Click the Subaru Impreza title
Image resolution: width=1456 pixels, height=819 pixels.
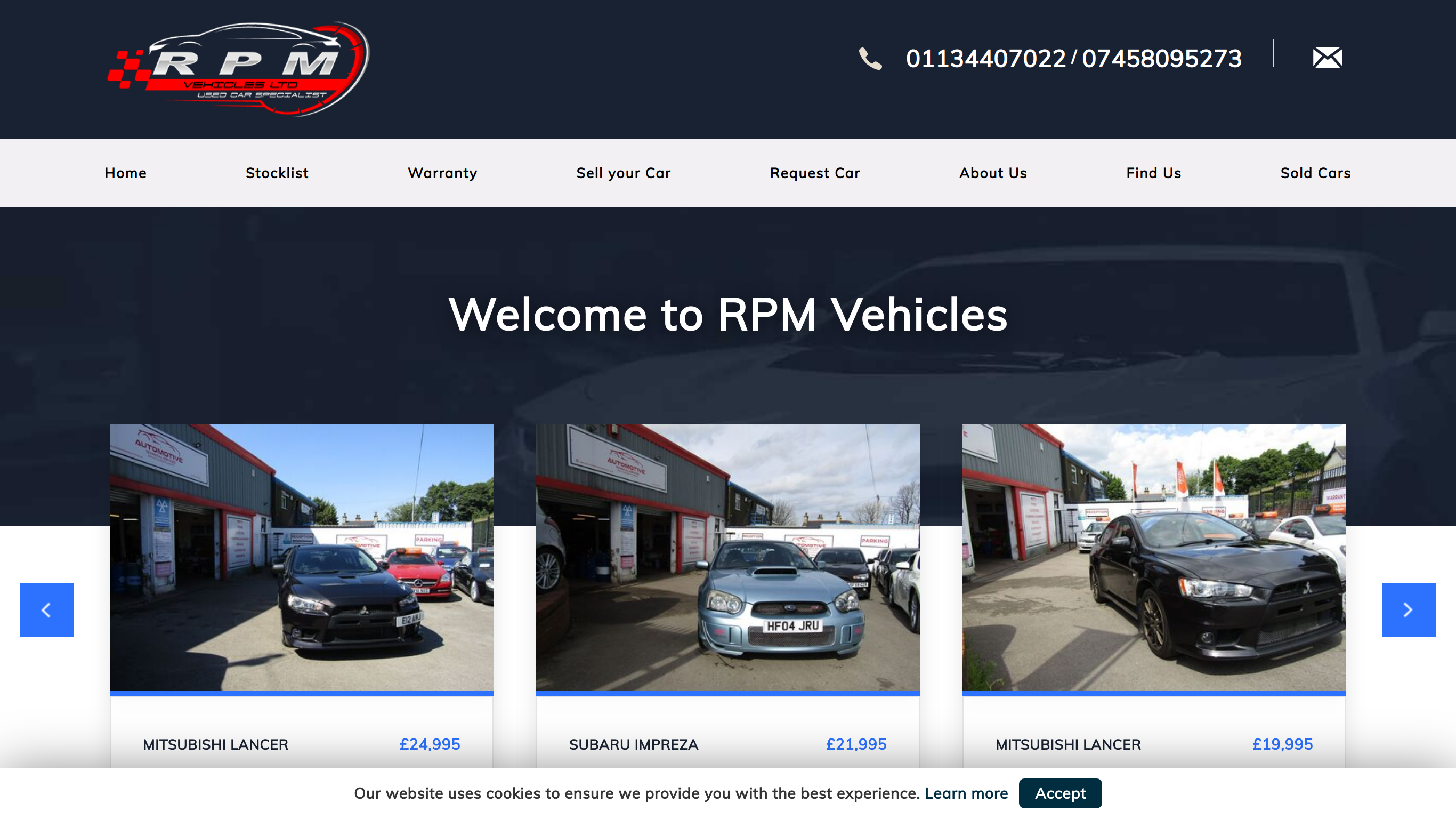(x=633, y=744)
